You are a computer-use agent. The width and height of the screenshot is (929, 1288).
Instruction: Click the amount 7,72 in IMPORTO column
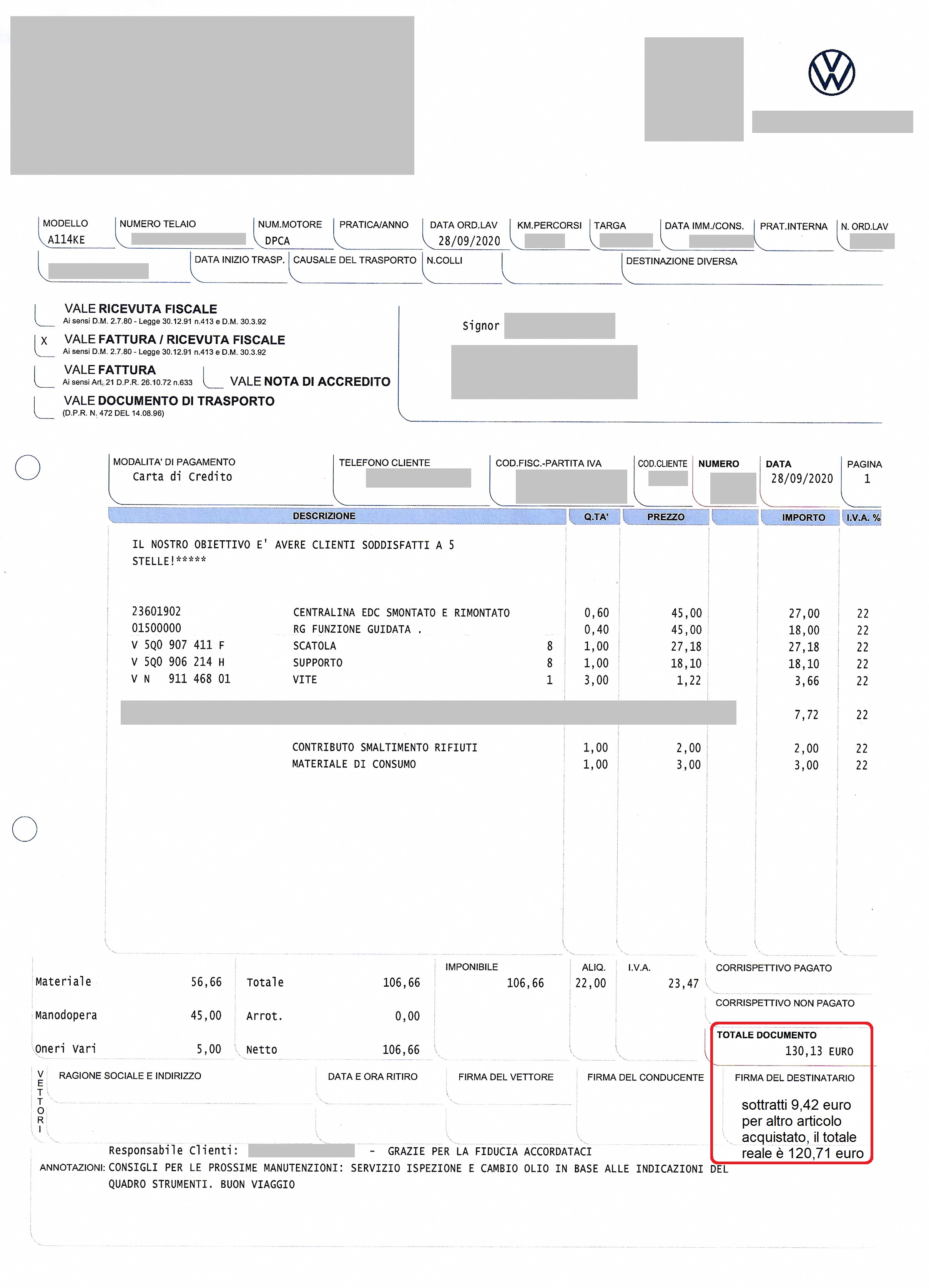tap(806, 715)
